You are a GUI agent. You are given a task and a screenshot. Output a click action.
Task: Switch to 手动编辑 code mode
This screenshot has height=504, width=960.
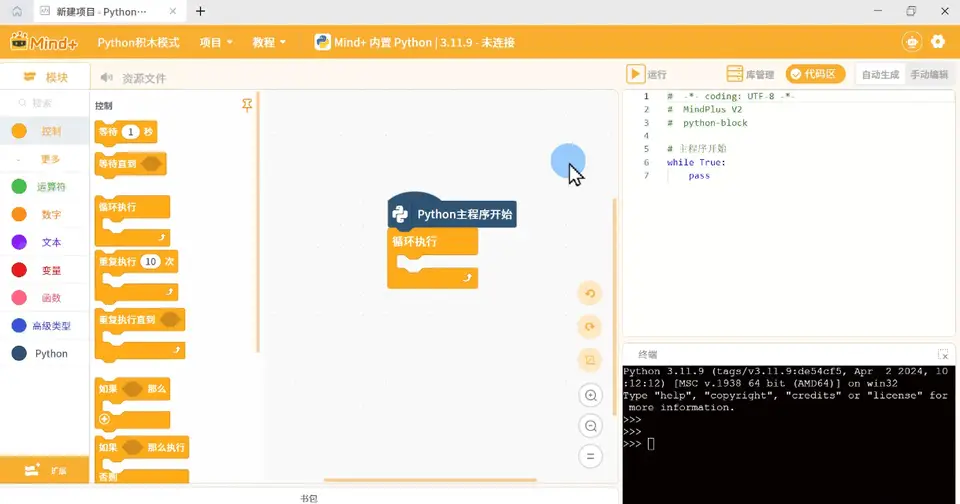(929, 75)
